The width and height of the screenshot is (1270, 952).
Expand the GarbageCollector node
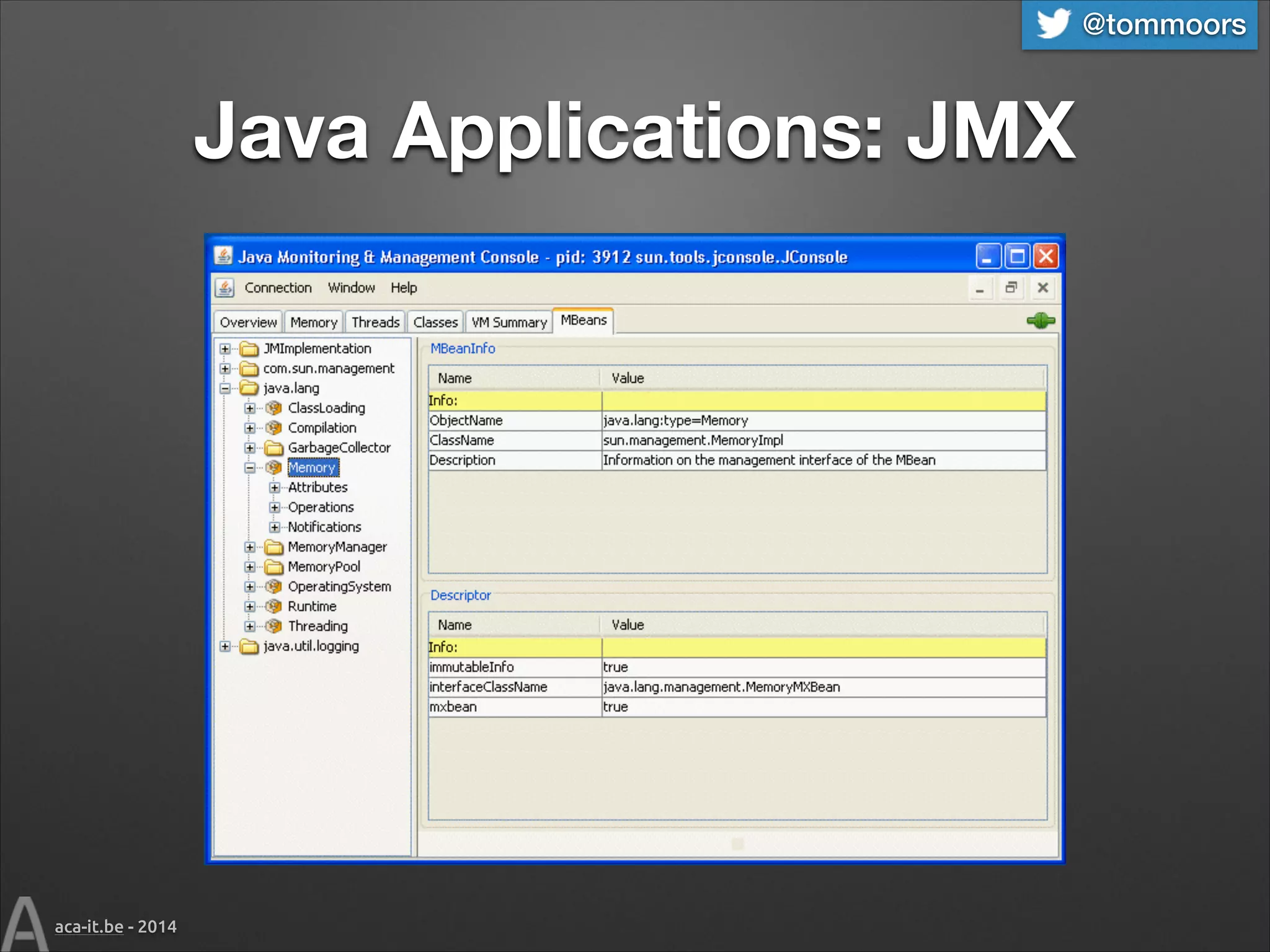pyautogui.click(x=250, y=448)
